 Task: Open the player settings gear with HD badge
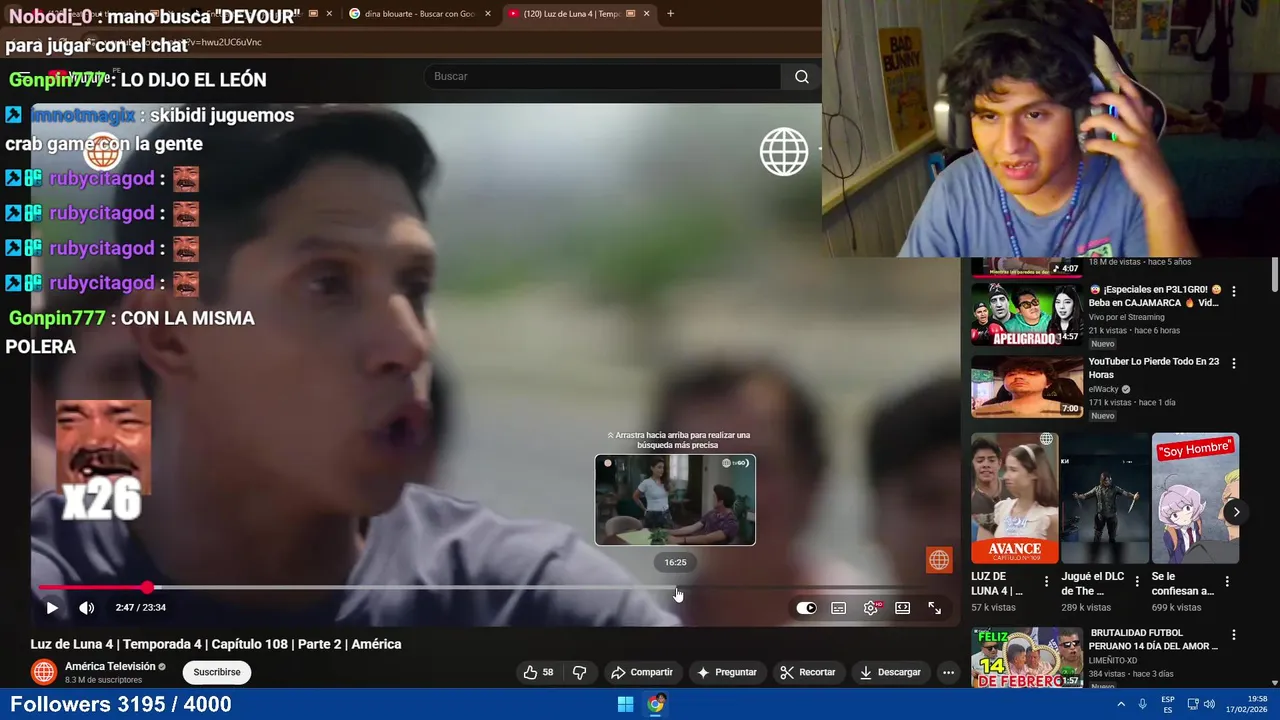pos(871,608)
